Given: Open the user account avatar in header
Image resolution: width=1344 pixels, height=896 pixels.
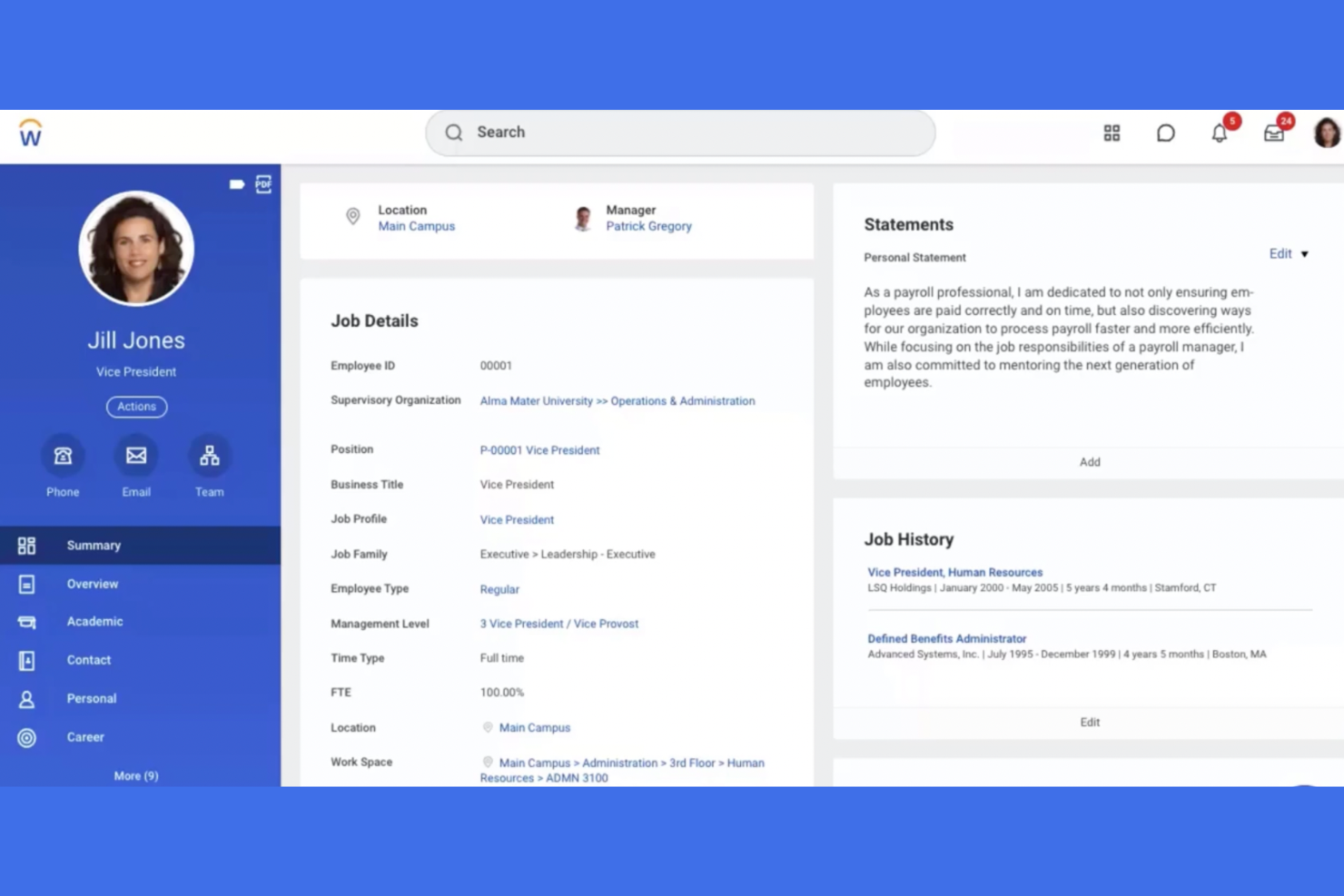Looking at the screenshot, I should click(x=1327, y=133).
